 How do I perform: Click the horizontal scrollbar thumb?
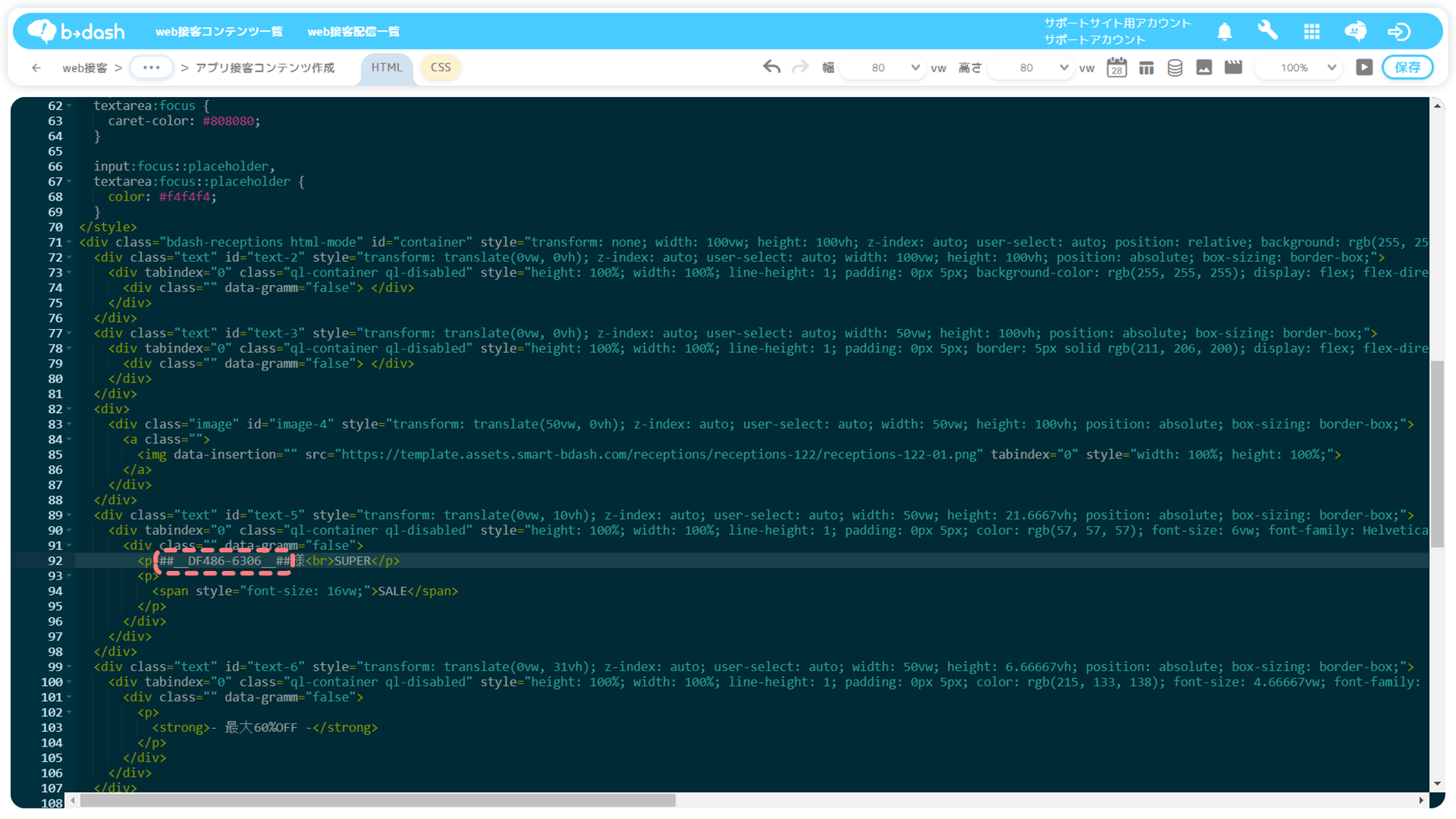[377, 801]
